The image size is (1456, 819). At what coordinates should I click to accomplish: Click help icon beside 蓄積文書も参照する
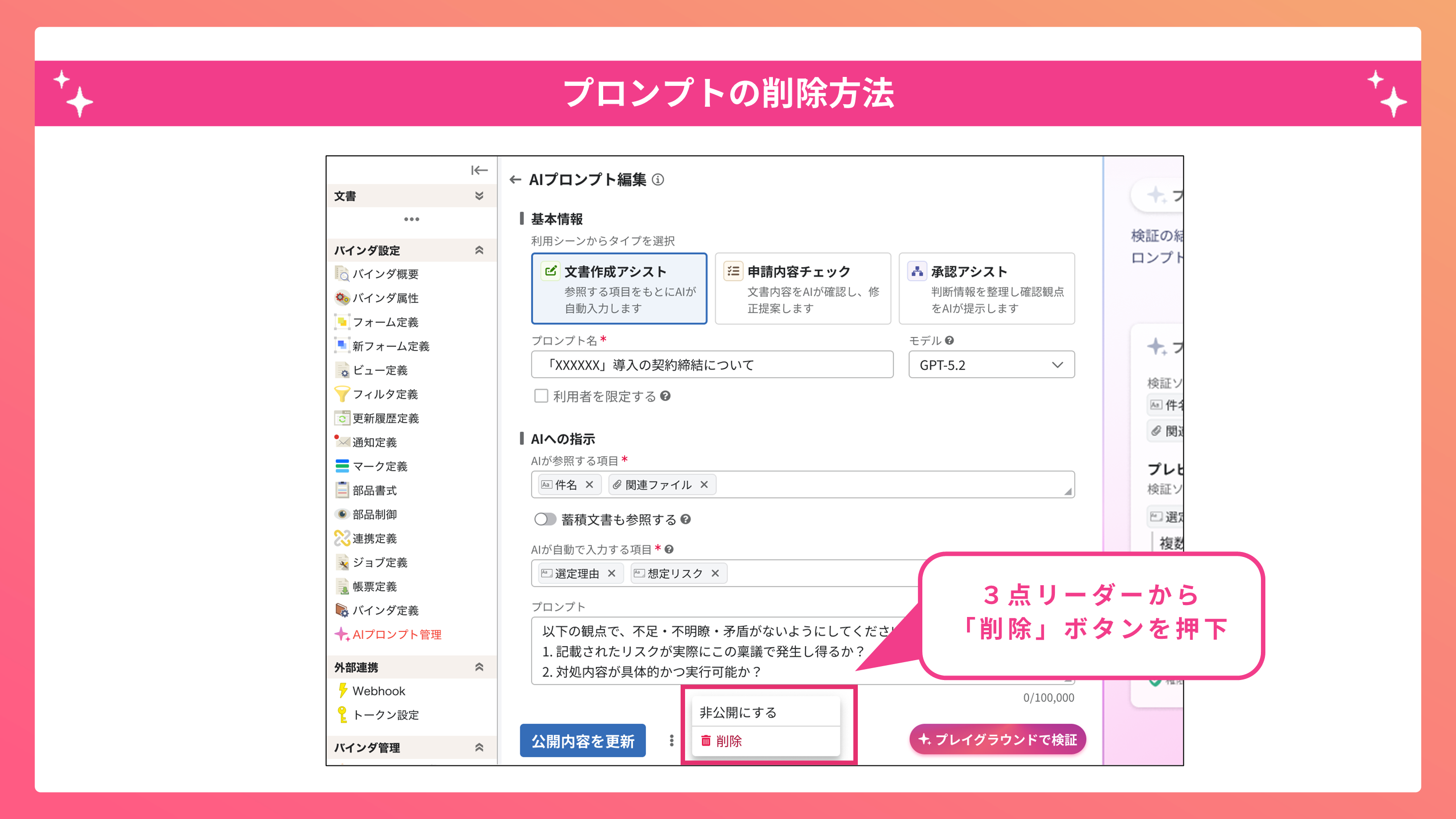pos(686,519)
